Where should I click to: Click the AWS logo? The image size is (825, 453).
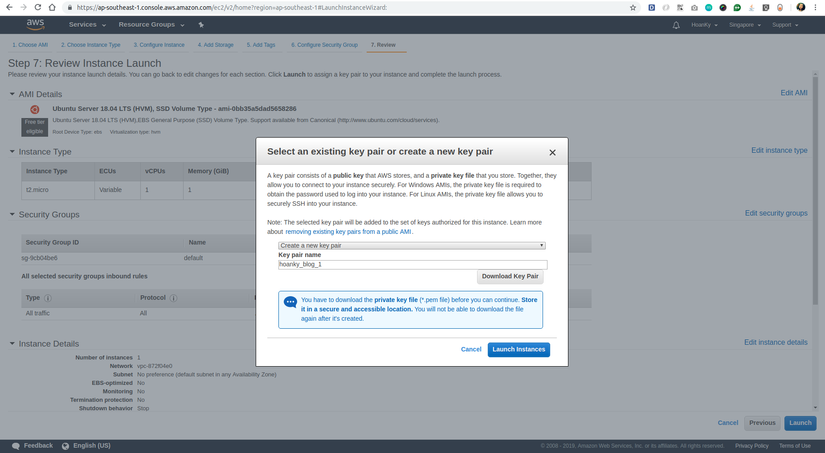[x=35, y=24]
